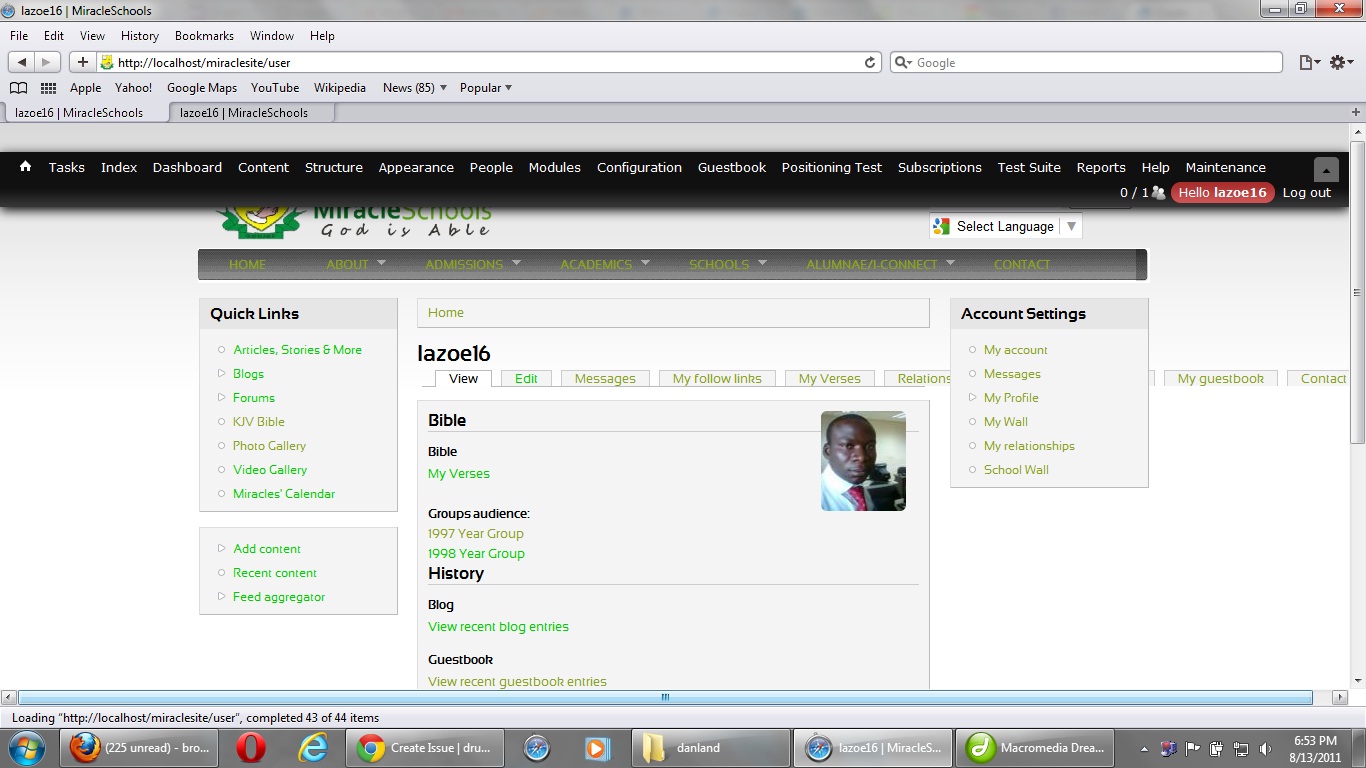Open the 1997 Year Group link
Screen dimensions: 1366x768
click(476, 533)
